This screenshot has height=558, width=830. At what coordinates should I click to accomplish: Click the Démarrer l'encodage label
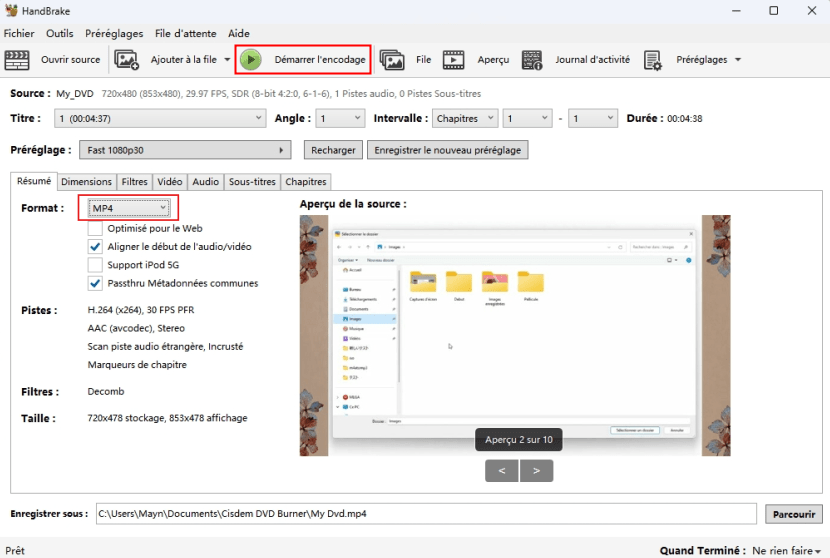320,60
